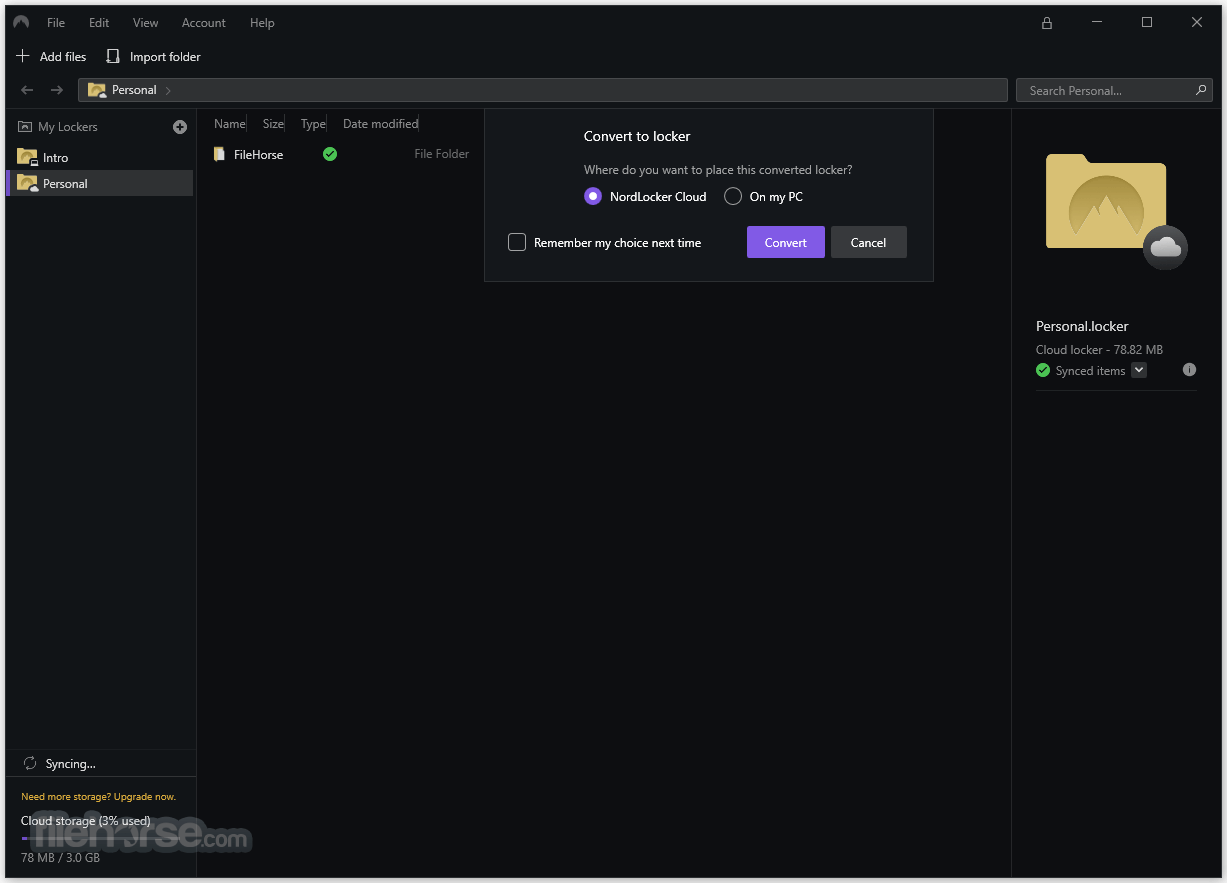
Task: Close the NordLocker window
Action: tap(1197, 23)
